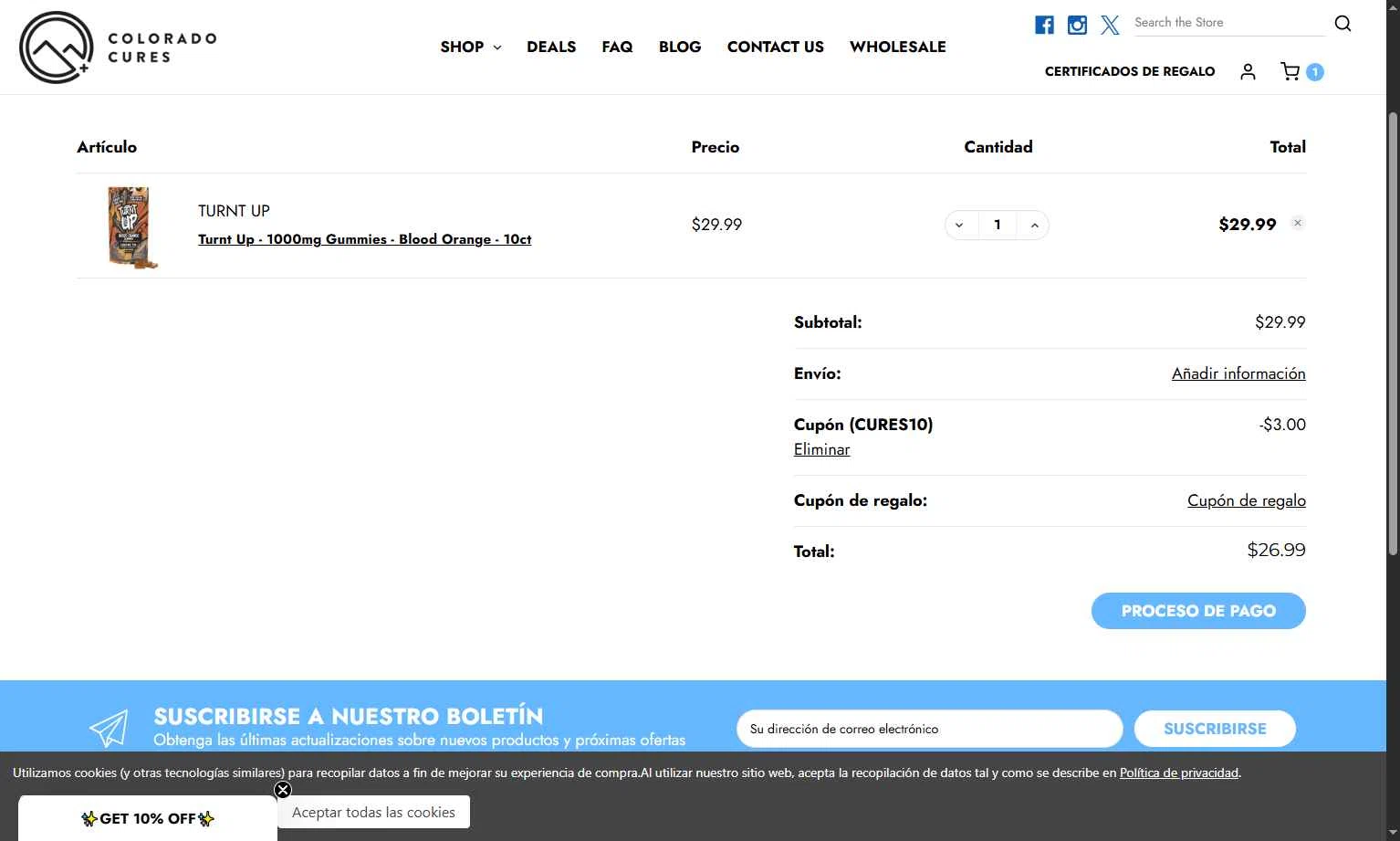Open the Política de privacidad link
The image size is (1400, 841).
point(1179,773)
